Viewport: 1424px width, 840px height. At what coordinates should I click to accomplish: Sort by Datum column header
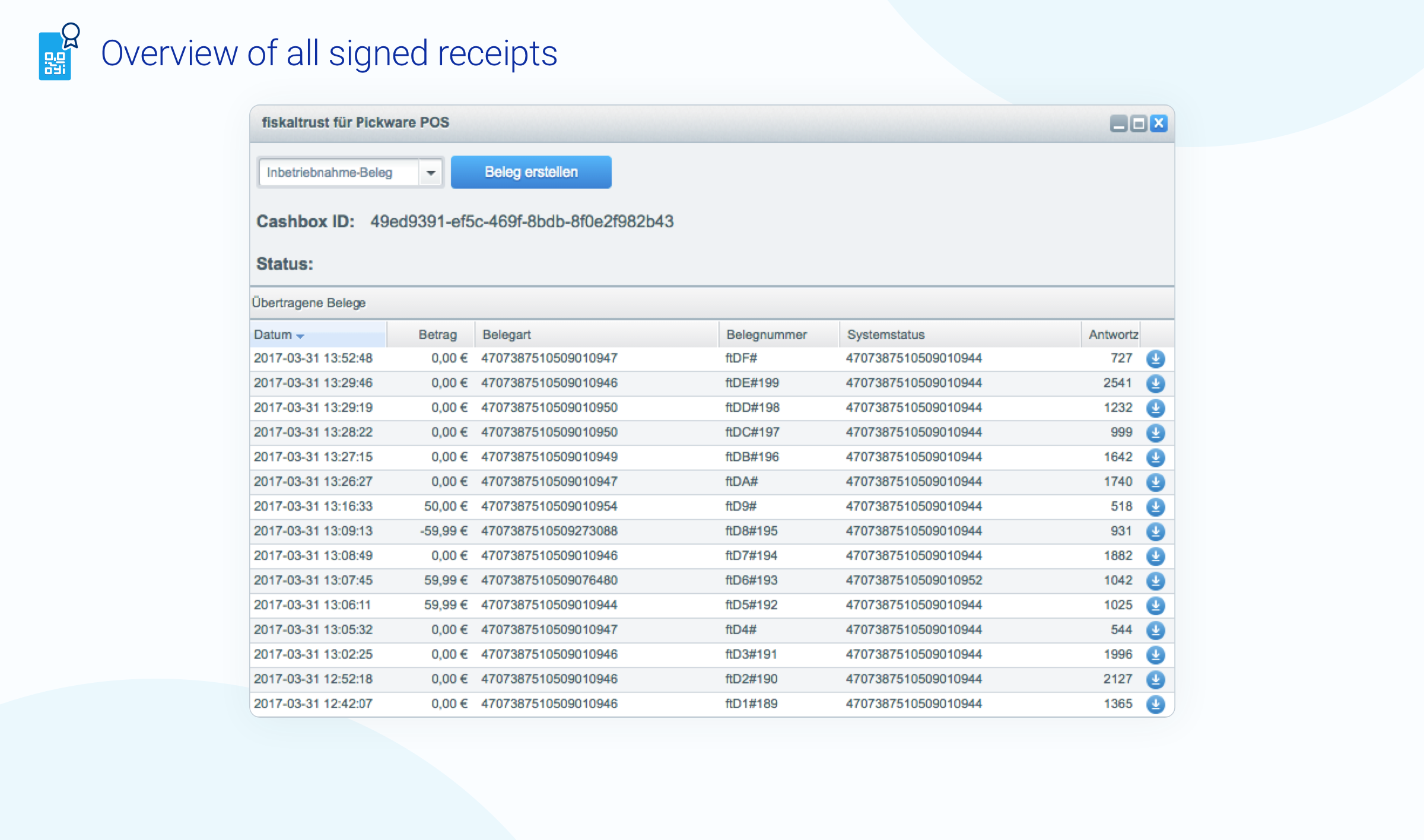(x=319, y=335)
